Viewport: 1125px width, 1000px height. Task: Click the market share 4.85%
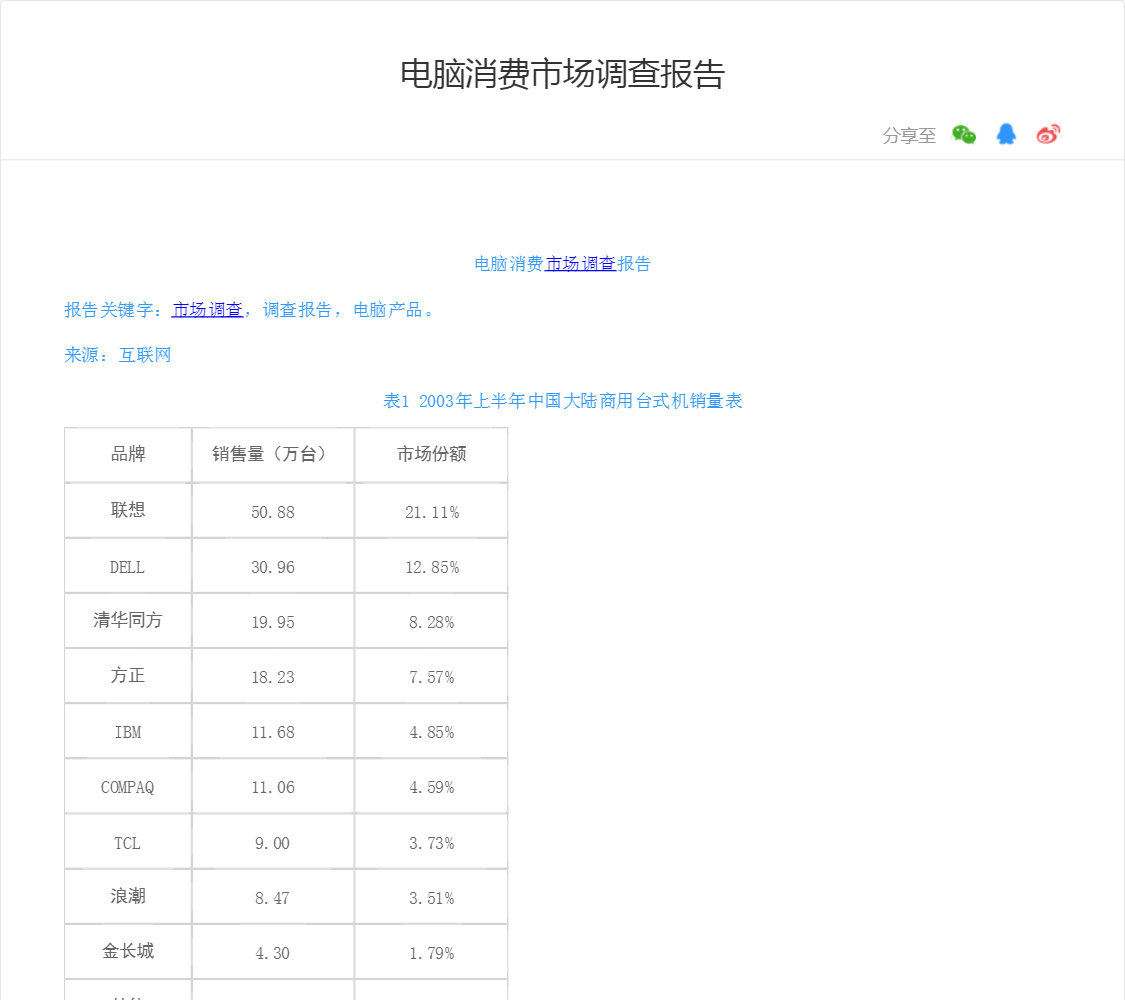tap(432, 732)
